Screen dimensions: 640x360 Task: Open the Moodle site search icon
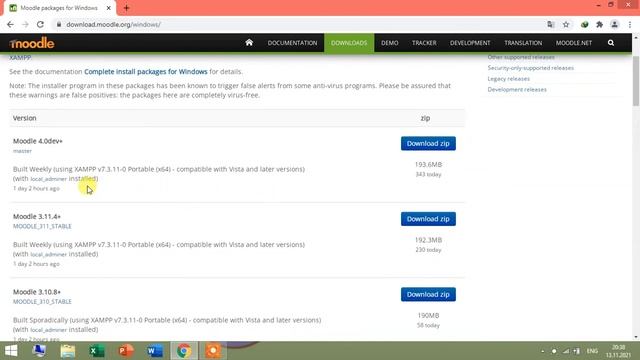click(611, 42)
